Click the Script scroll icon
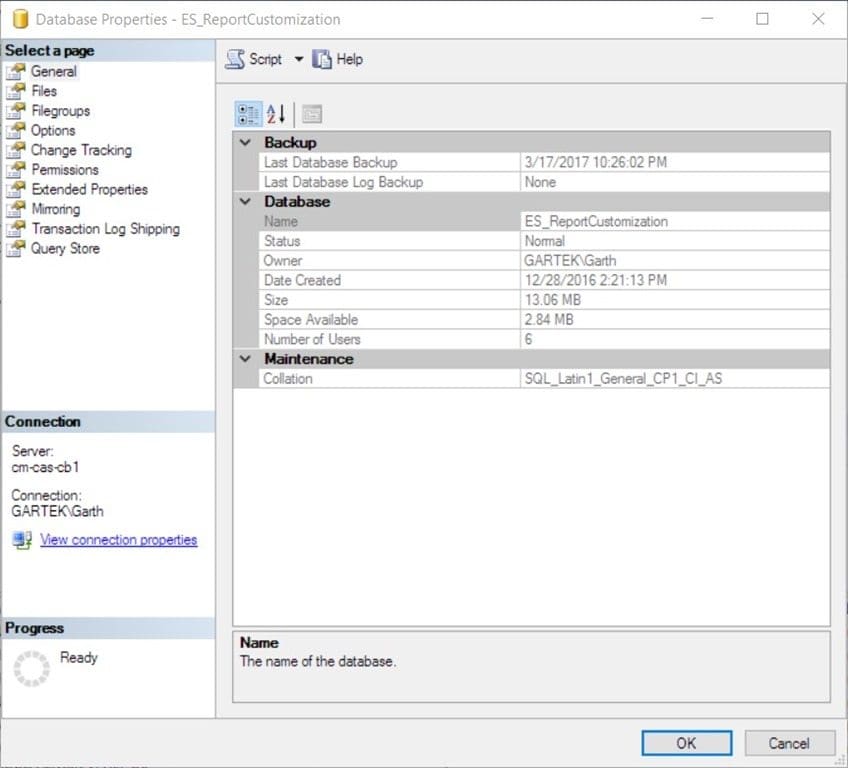 tap(235, 59)
